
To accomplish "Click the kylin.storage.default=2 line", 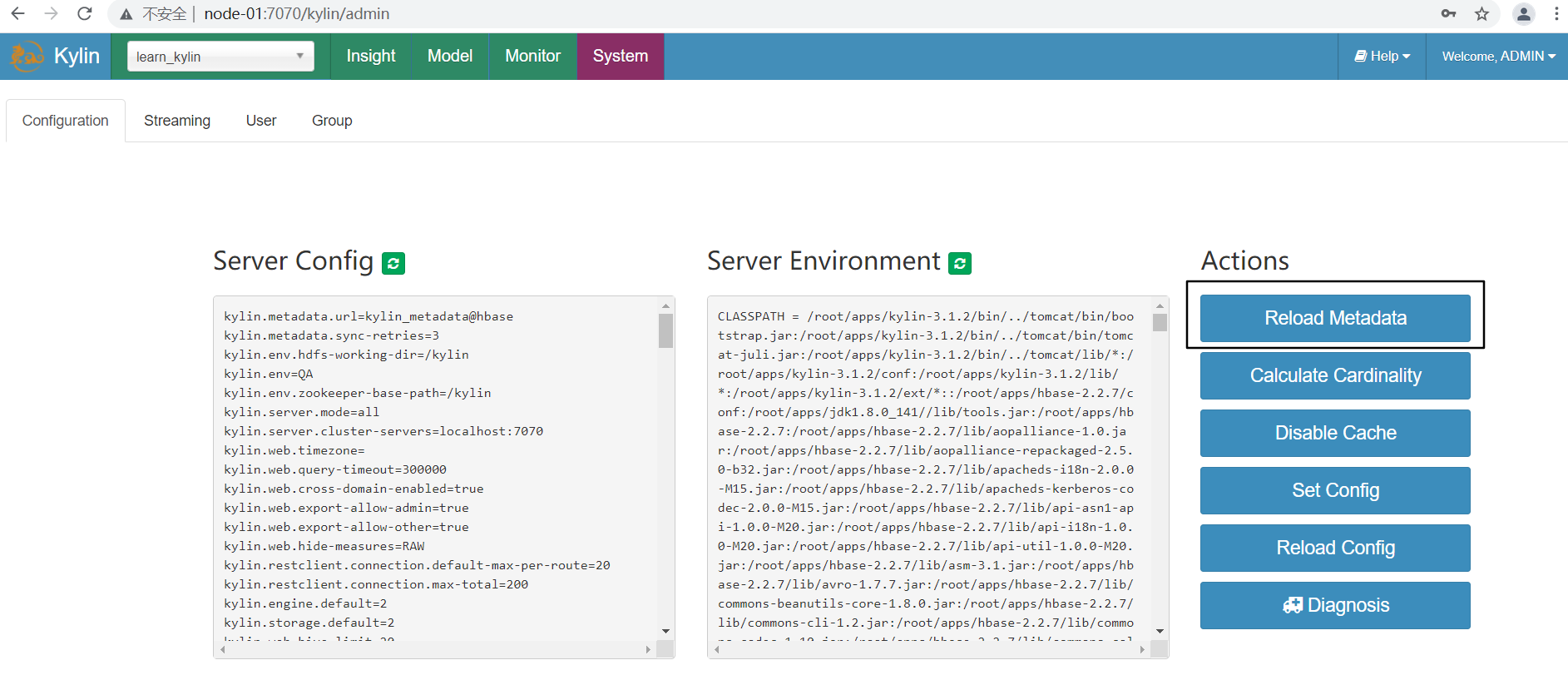I will pyautogui.click(x=309, y=623).
